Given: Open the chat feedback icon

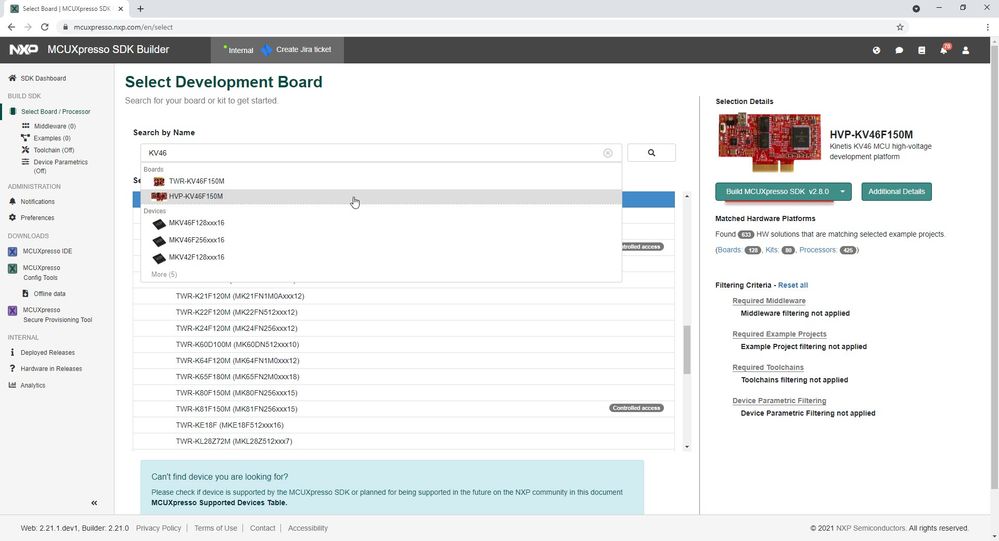Looking at the screenshot, I should pyautogui.click(x=899, y=50).
